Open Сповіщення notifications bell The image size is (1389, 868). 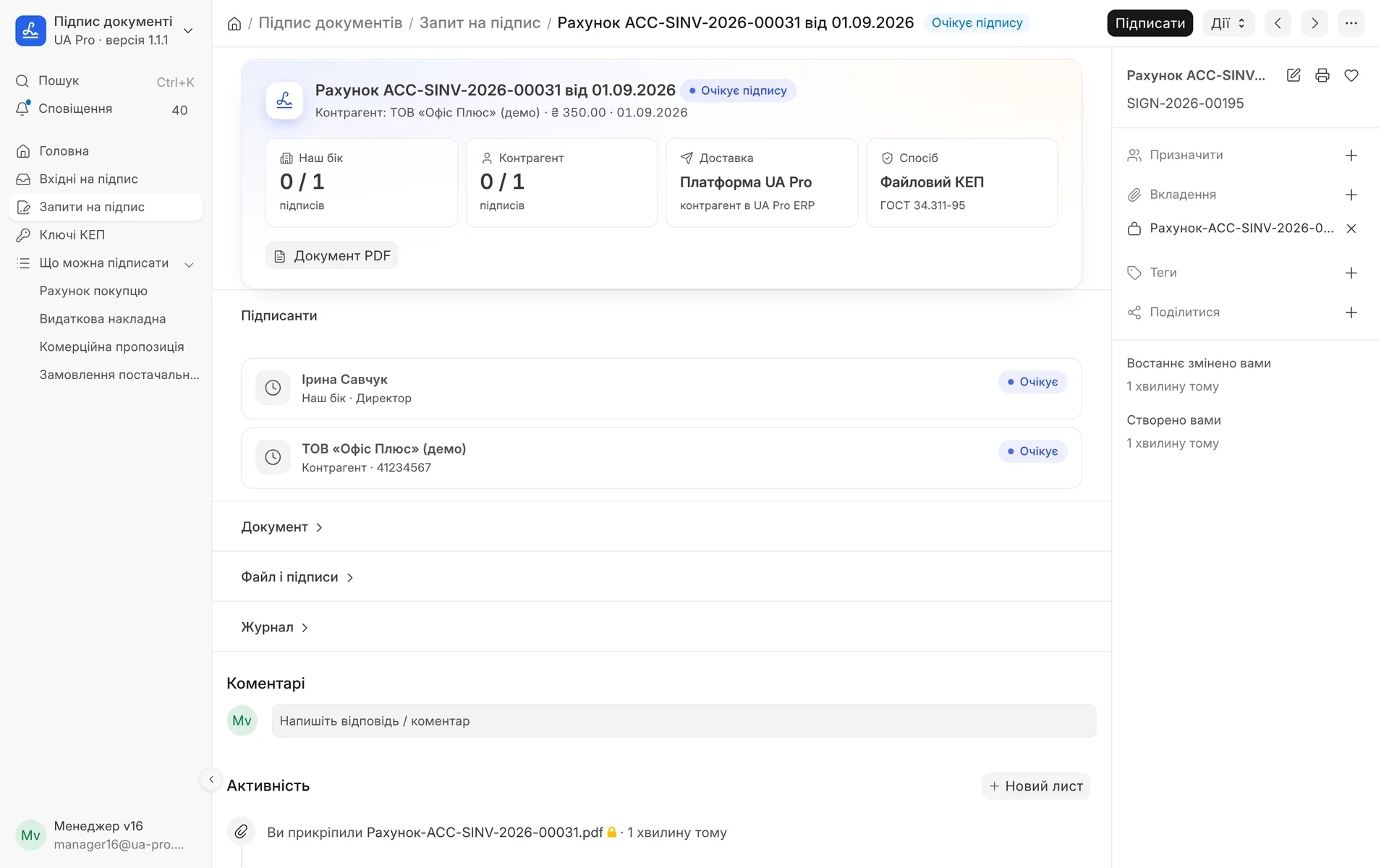tap(22, 109)
